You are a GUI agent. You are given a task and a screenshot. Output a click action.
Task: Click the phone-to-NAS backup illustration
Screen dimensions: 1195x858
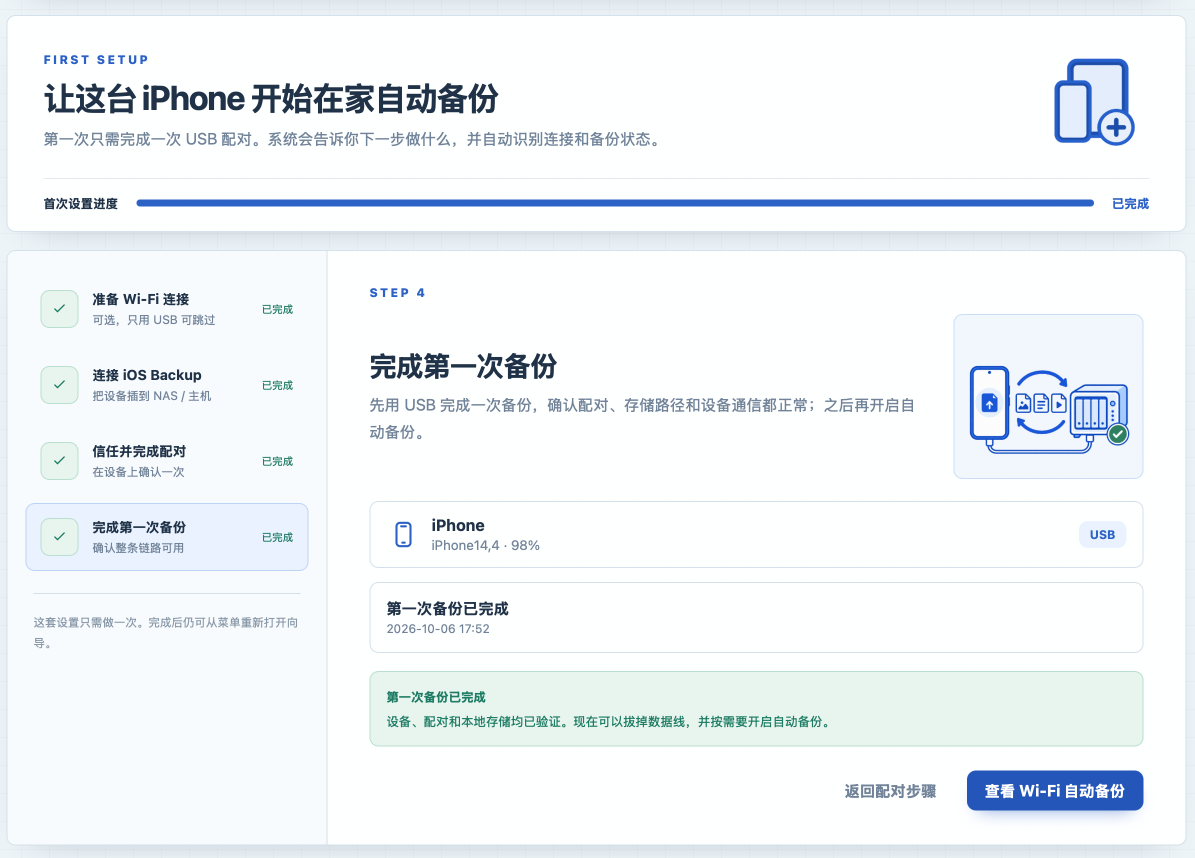point(1048,396)
